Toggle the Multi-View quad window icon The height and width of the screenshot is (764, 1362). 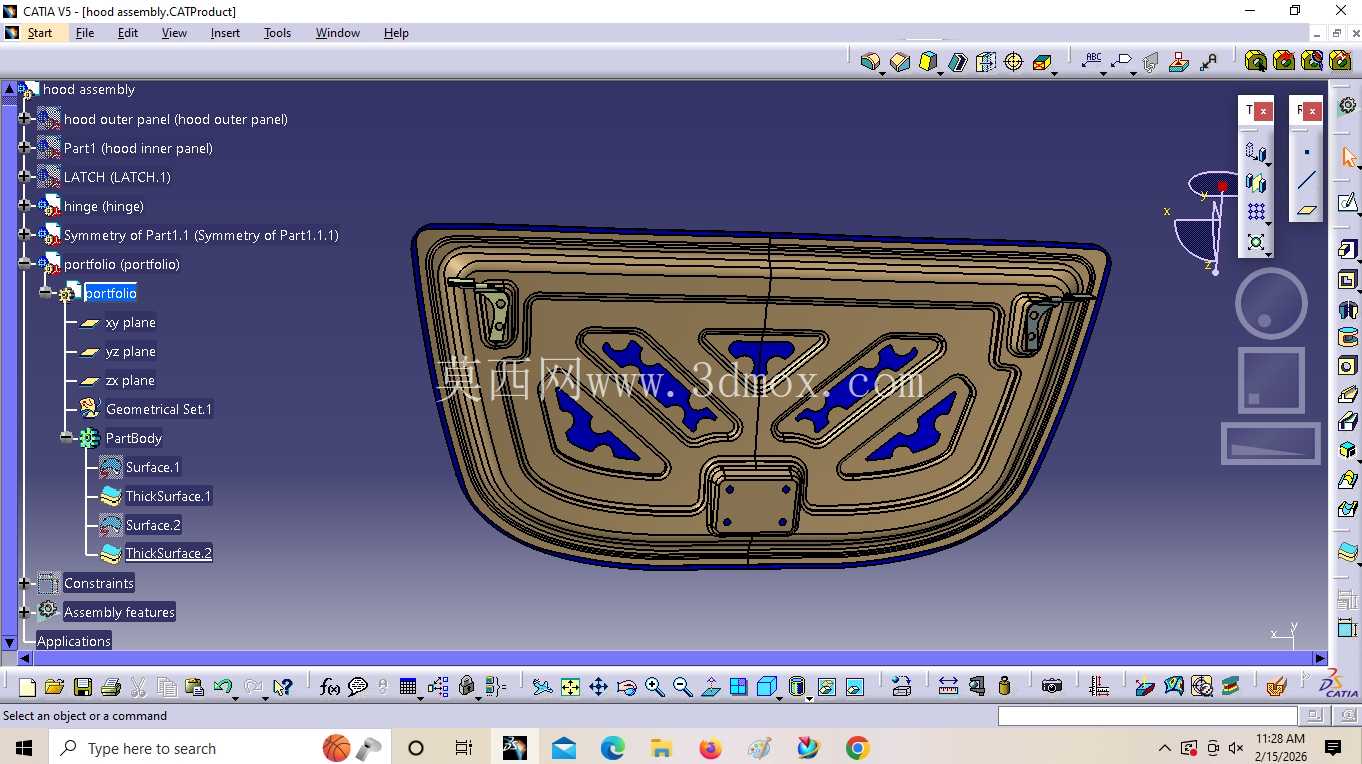tap(738, 687)
